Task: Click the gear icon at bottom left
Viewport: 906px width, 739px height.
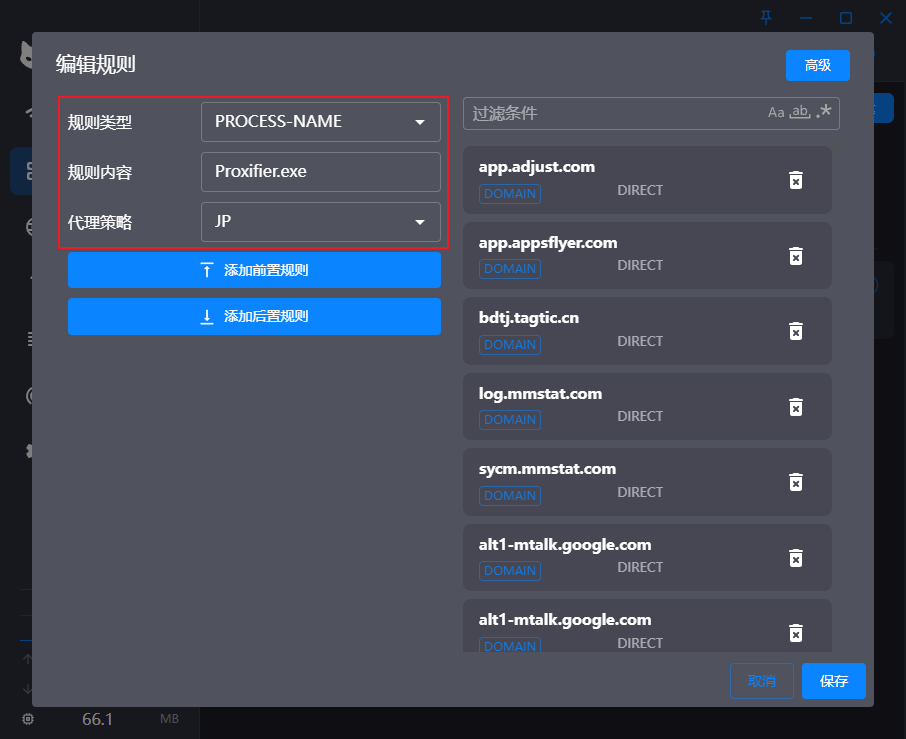Action: 27,719
